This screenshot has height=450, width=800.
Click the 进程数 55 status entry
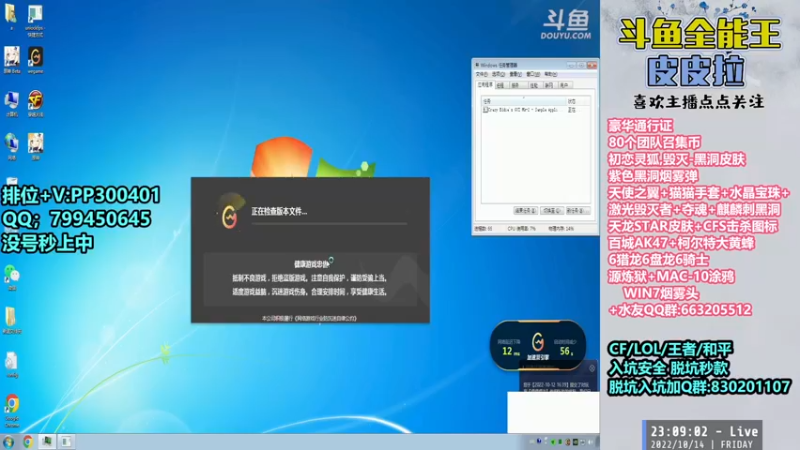[483, 229]
